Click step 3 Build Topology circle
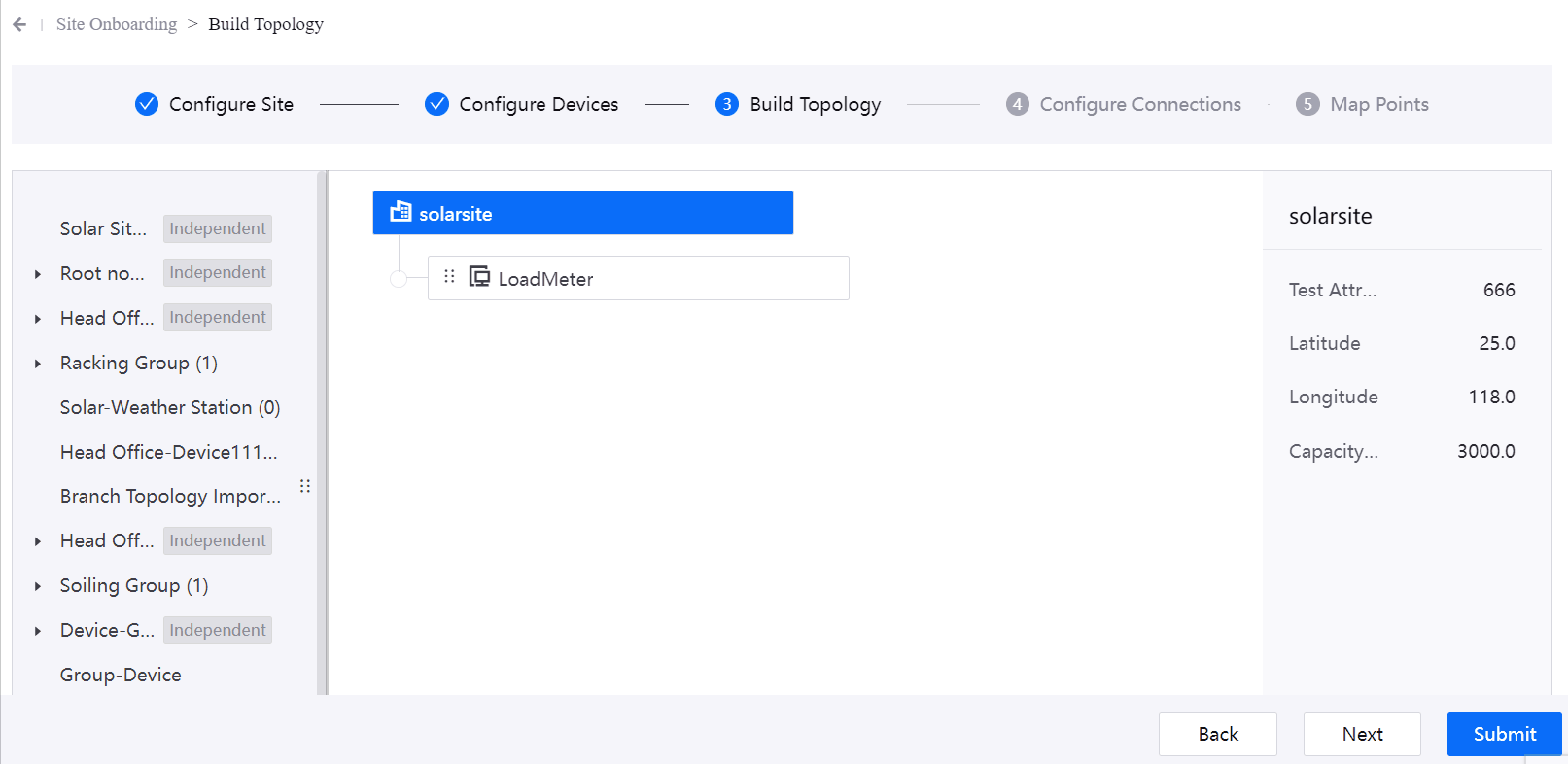1568x764 pixels. pyautogui.click(x=727, y=104)
